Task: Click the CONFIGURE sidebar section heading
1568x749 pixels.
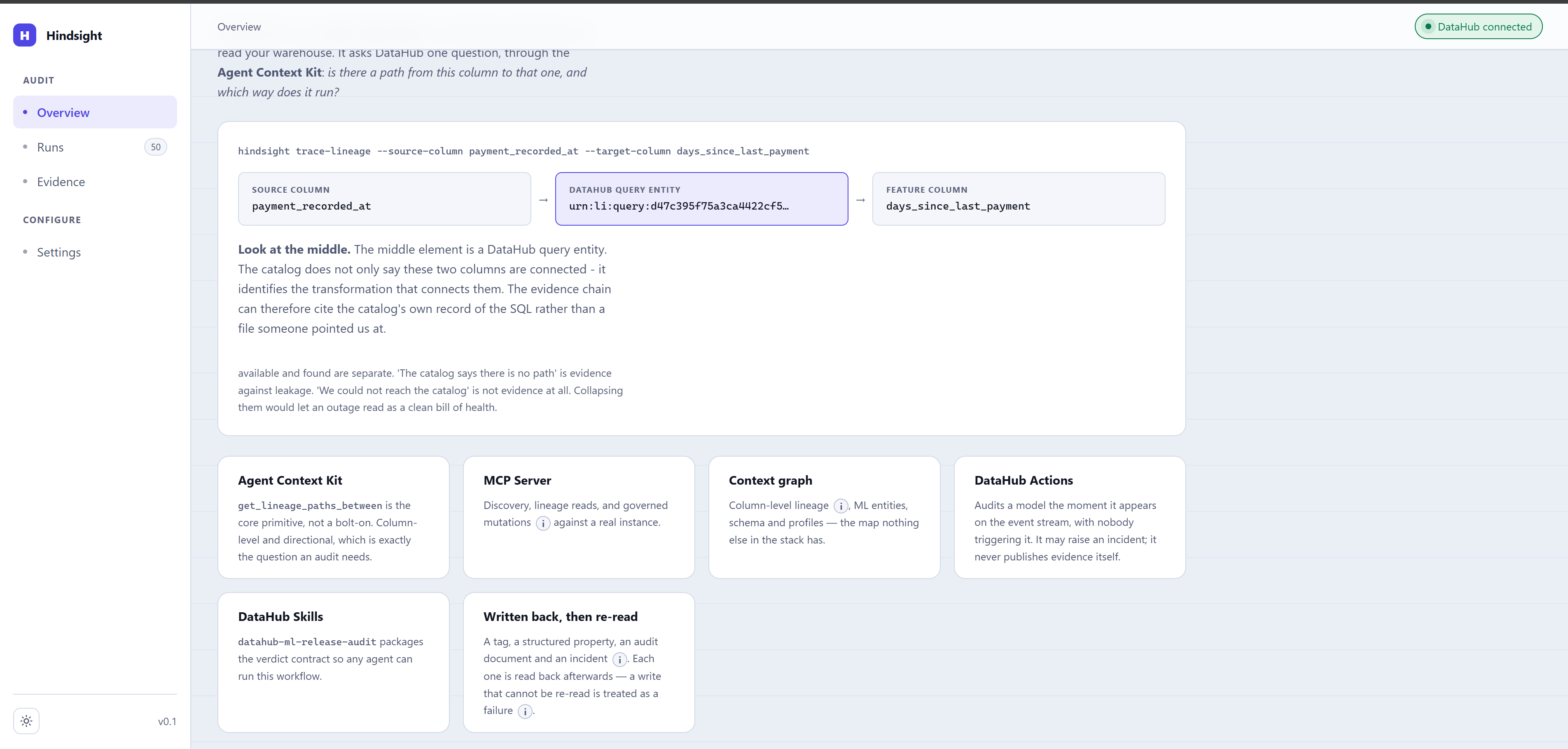Action: [52, 220]
